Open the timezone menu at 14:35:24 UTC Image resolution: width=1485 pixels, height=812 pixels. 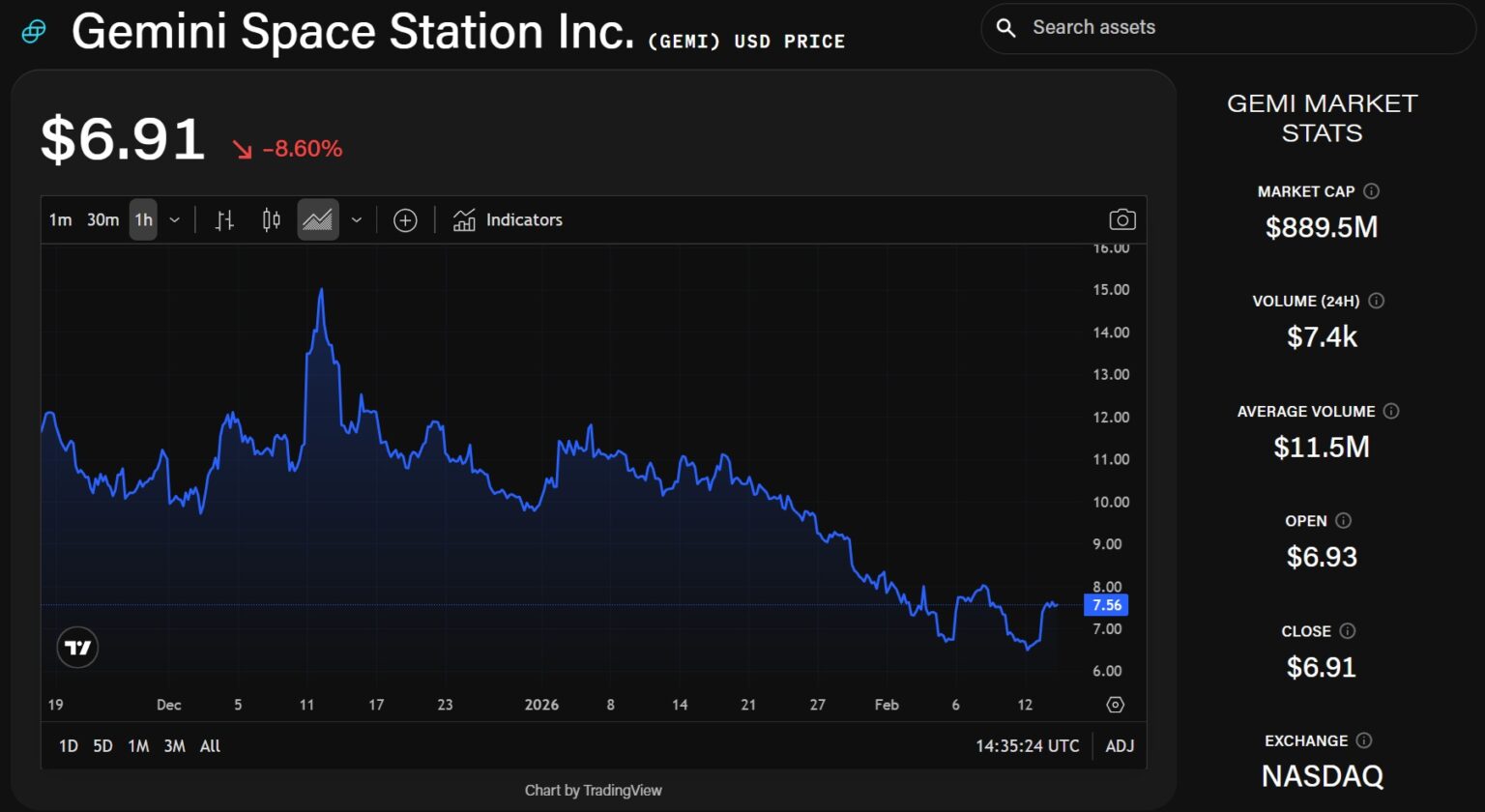[1027, 746]
